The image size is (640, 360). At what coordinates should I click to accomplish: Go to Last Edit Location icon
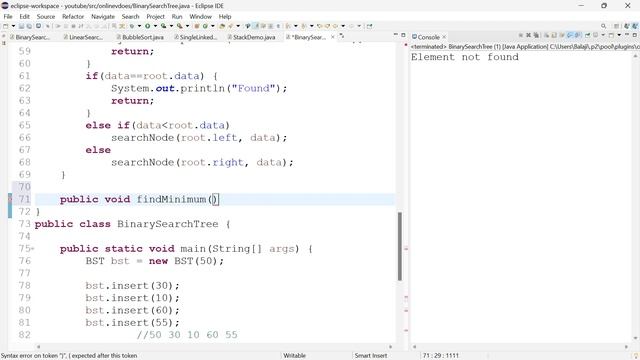click(x=320, y=26)
